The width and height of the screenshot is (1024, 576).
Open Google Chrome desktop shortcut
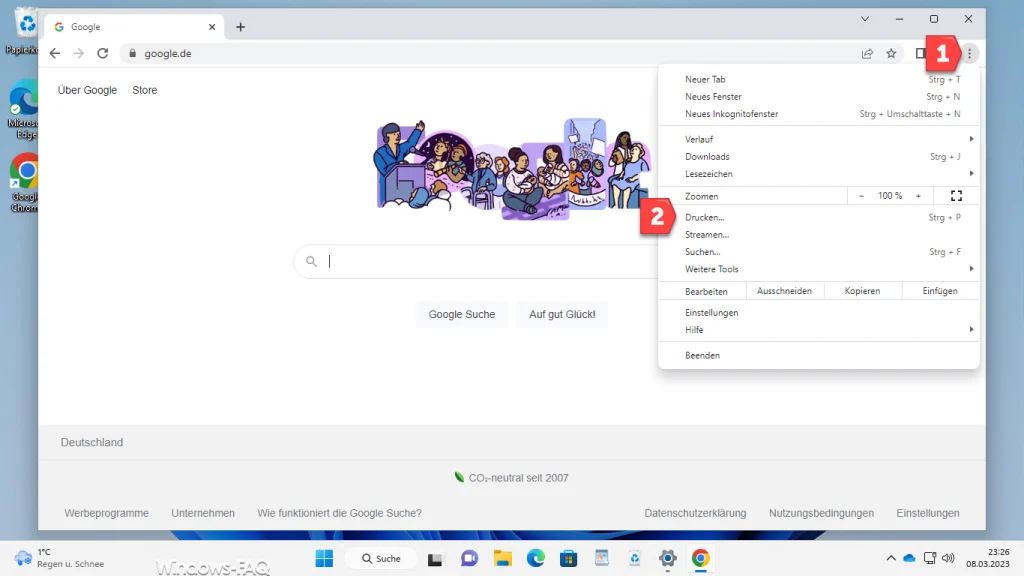(x=25, y=183)
